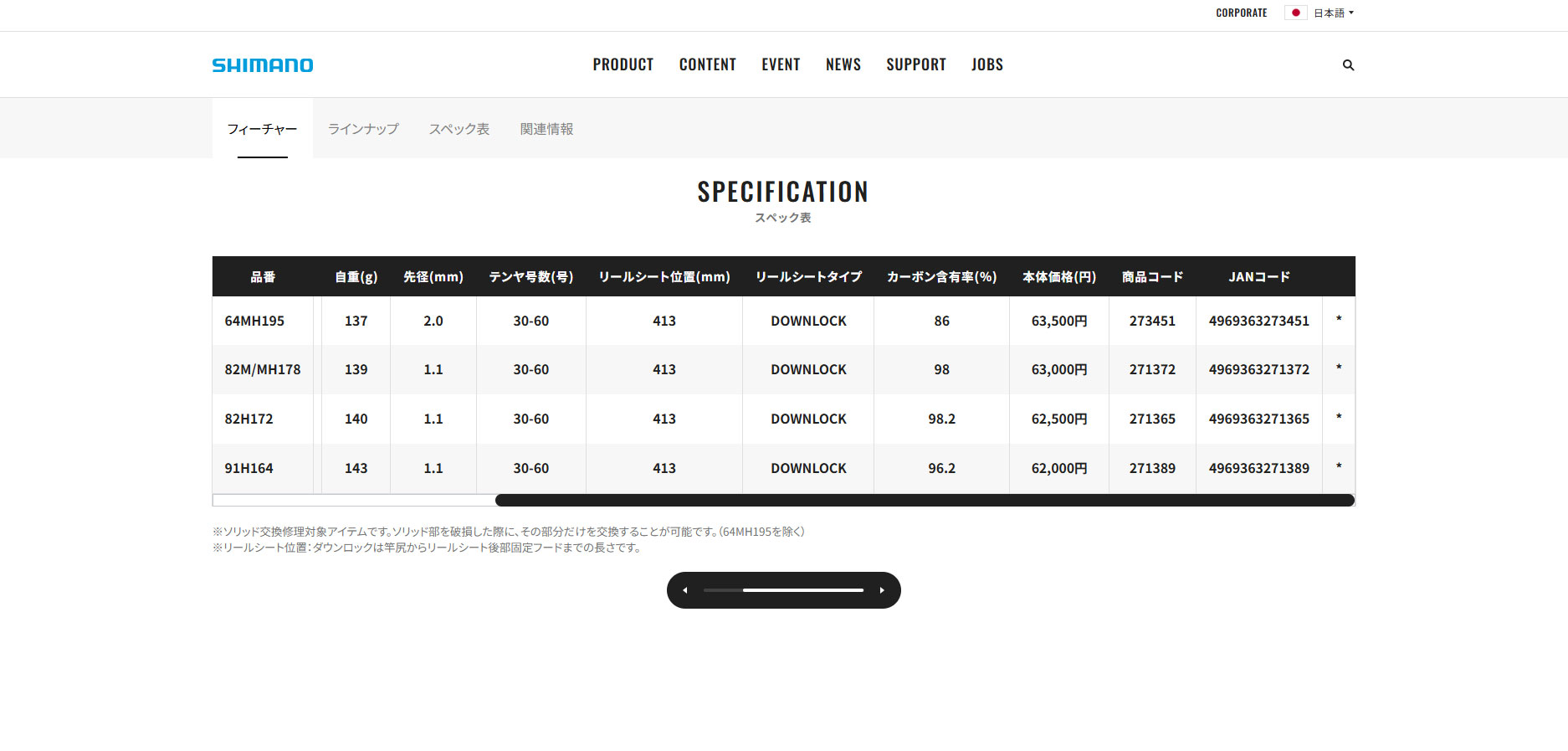Viewport: 1568px width, 751px height.
Task: Click the table's horizontal scrollbar thumb
Action: 925,501
